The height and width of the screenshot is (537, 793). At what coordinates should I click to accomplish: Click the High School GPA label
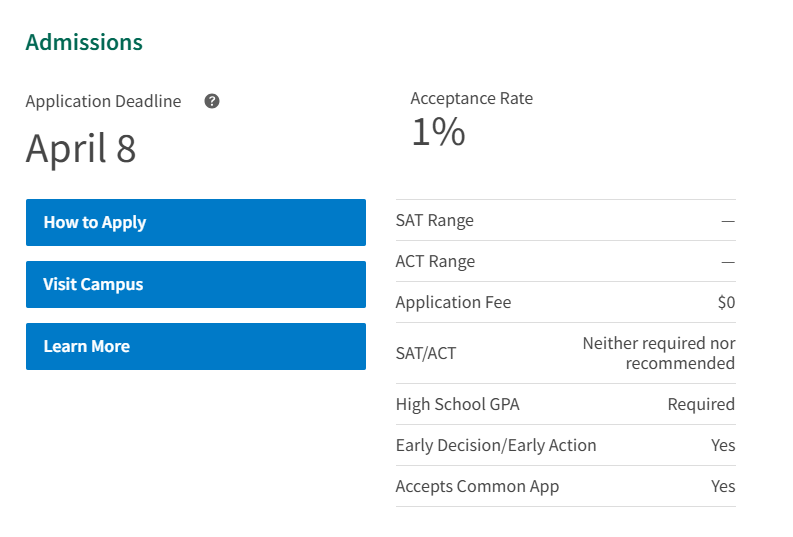point(457,404)
